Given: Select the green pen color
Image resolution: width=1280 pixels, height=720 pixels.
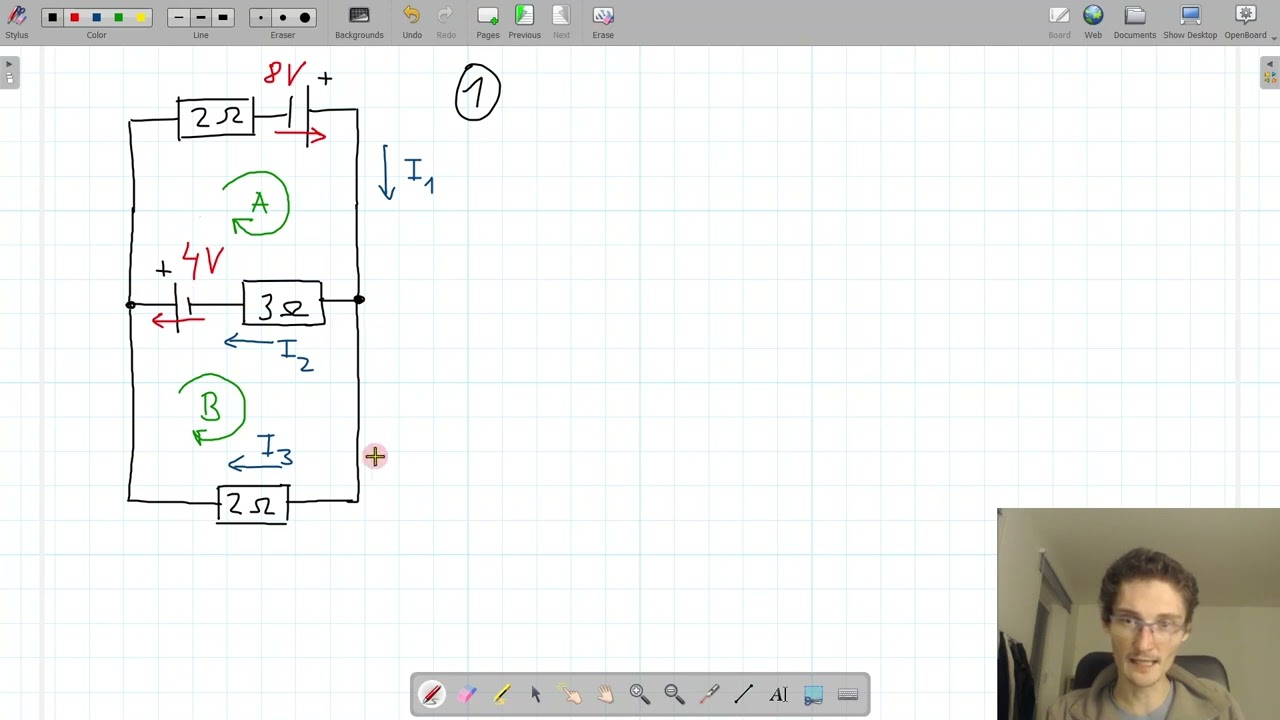Looking at the screenshot, I should (x=119, y=17).
